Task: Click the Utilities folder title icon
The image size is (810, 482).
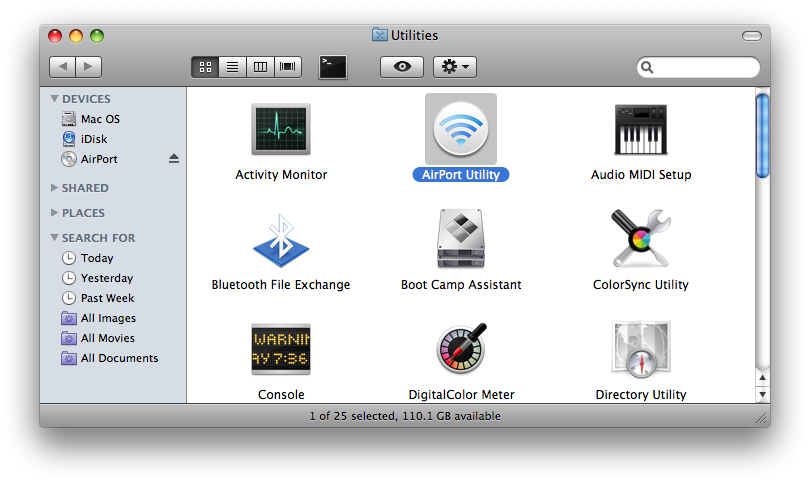Action: click(380, 35)
